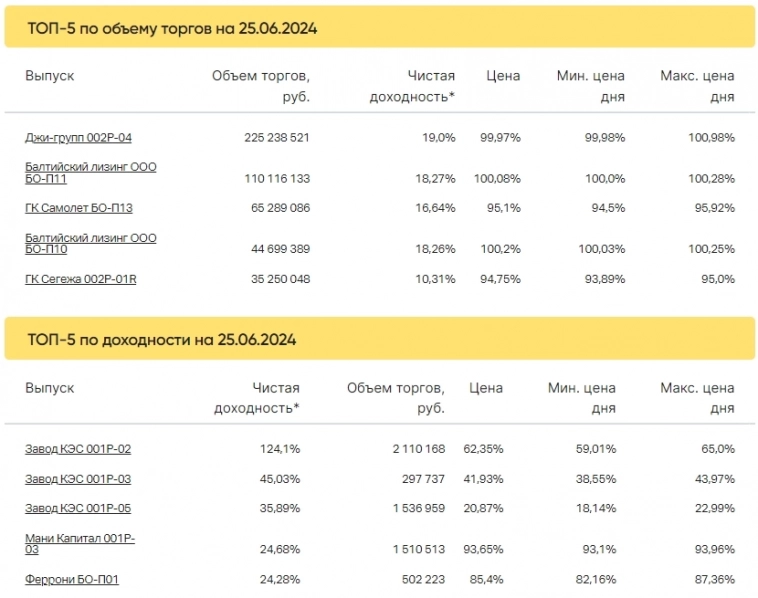
Task: Open the Завод КЭС 001Р-02 link
Action: 78,450
